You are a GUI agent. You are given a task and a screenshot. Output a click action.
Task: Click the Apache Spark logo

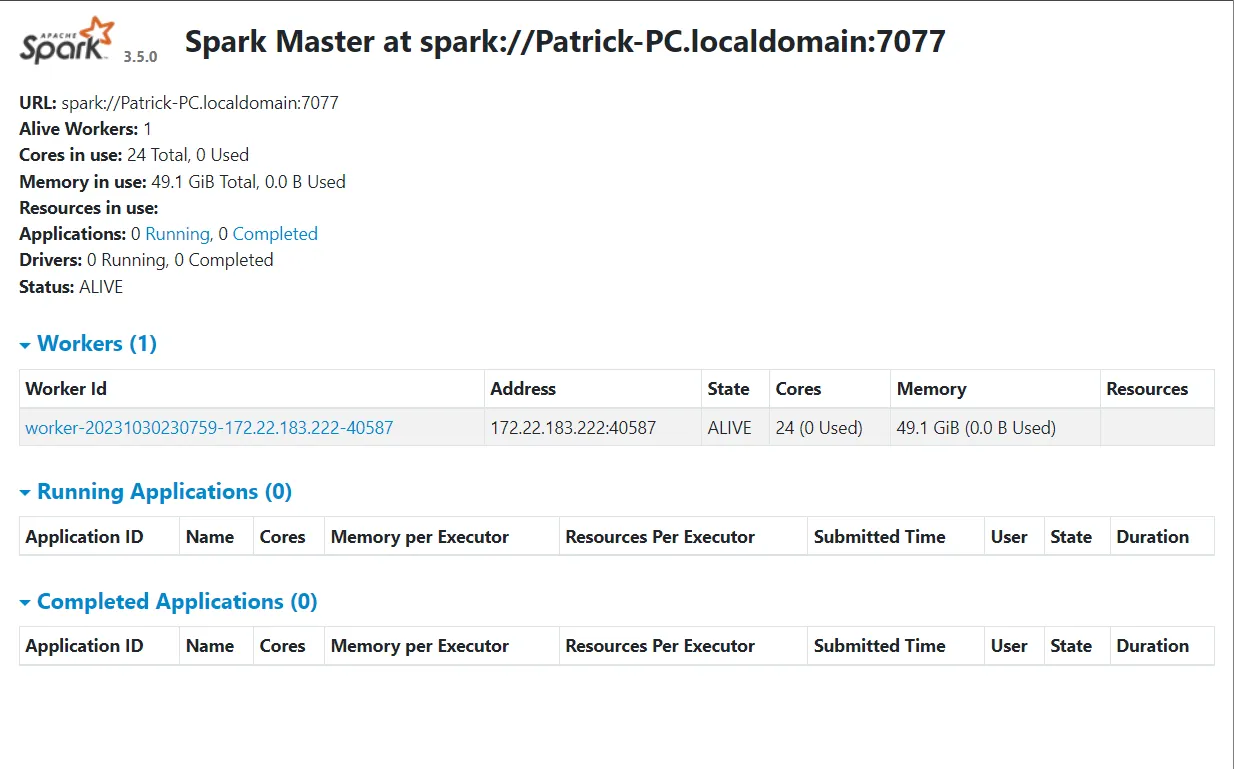tap(68, 40)
